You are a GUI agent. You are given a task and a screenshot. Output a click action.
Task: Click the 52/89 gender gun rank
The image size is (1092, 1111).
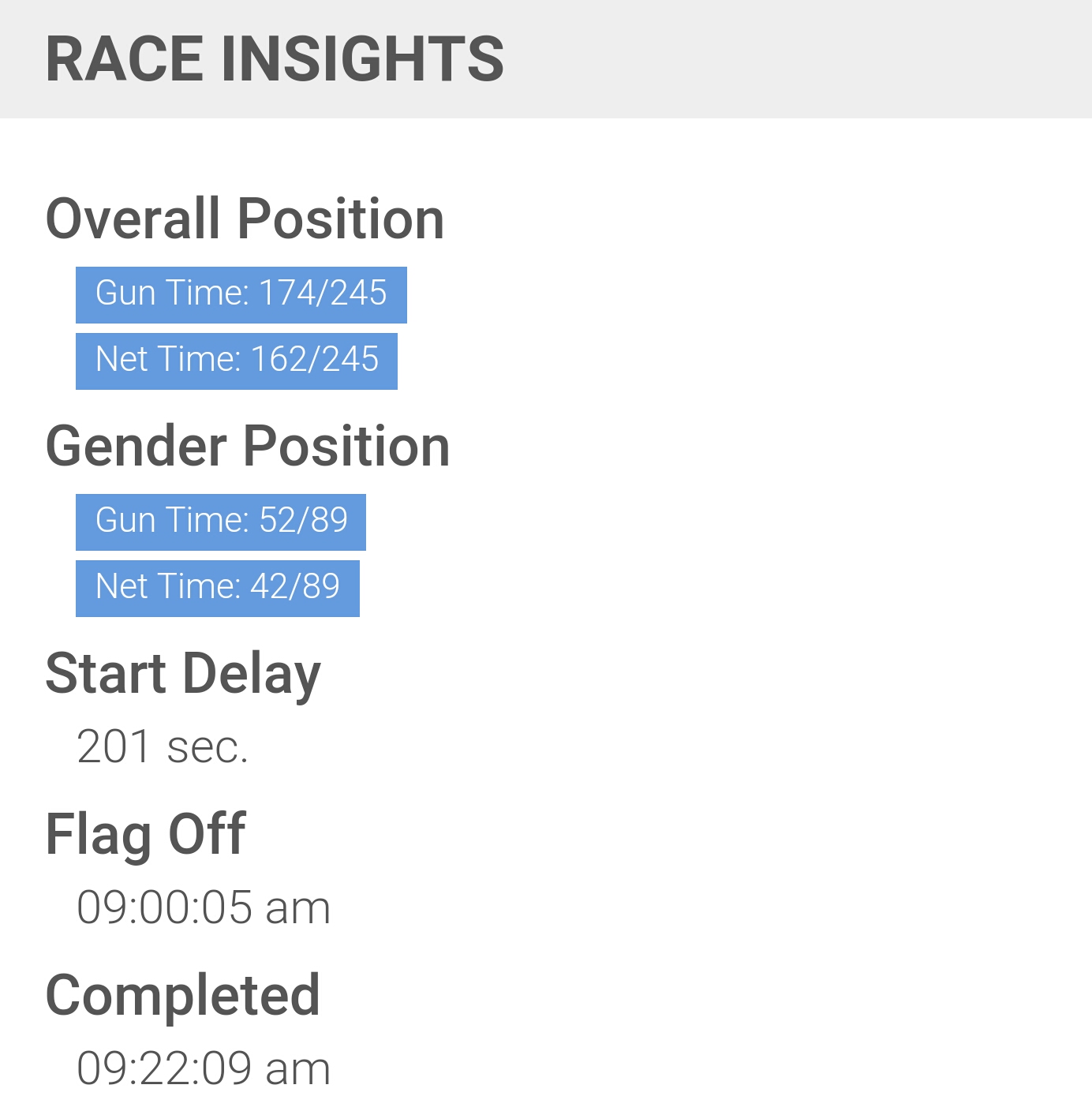point(304,521)
